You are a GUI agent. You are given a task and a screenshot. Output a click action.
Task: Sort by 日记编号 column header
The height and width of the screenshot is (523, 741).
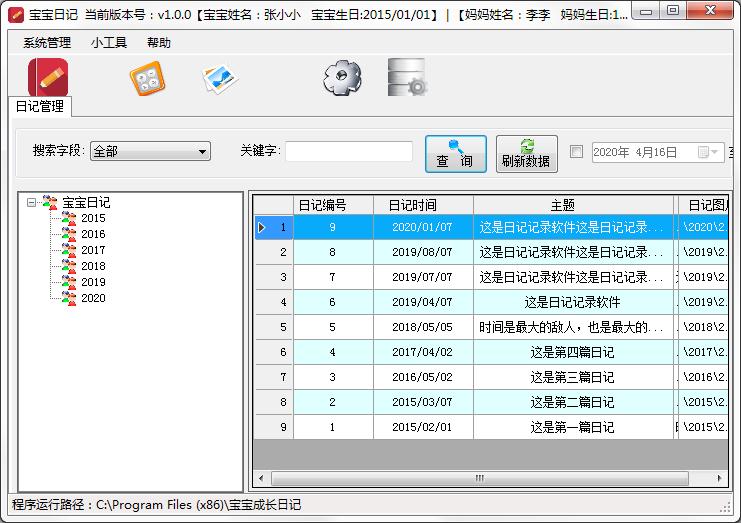[x=333, y=205]
